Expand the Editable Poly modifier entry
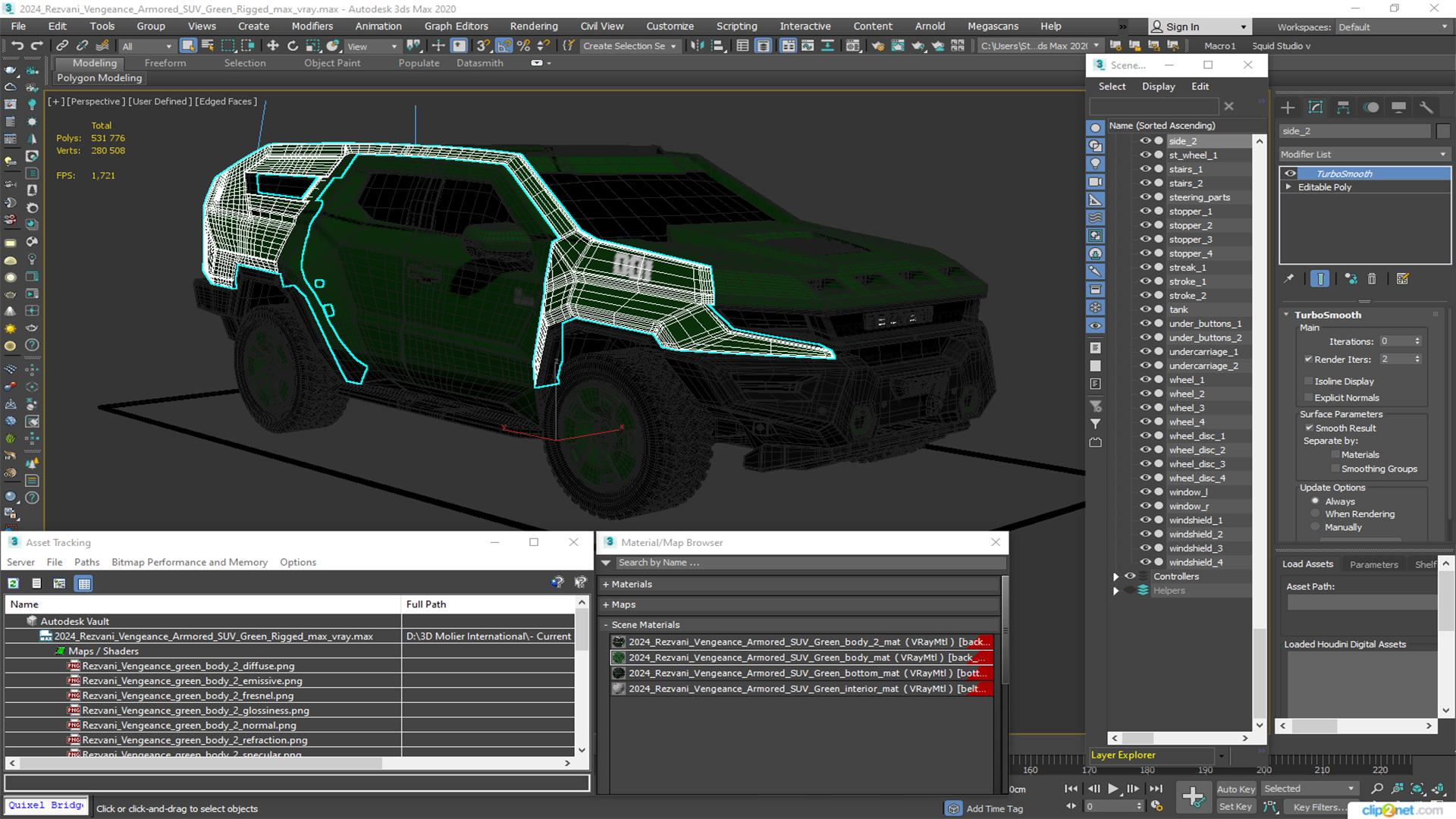1456x819 pixels. coord(1288,187)
